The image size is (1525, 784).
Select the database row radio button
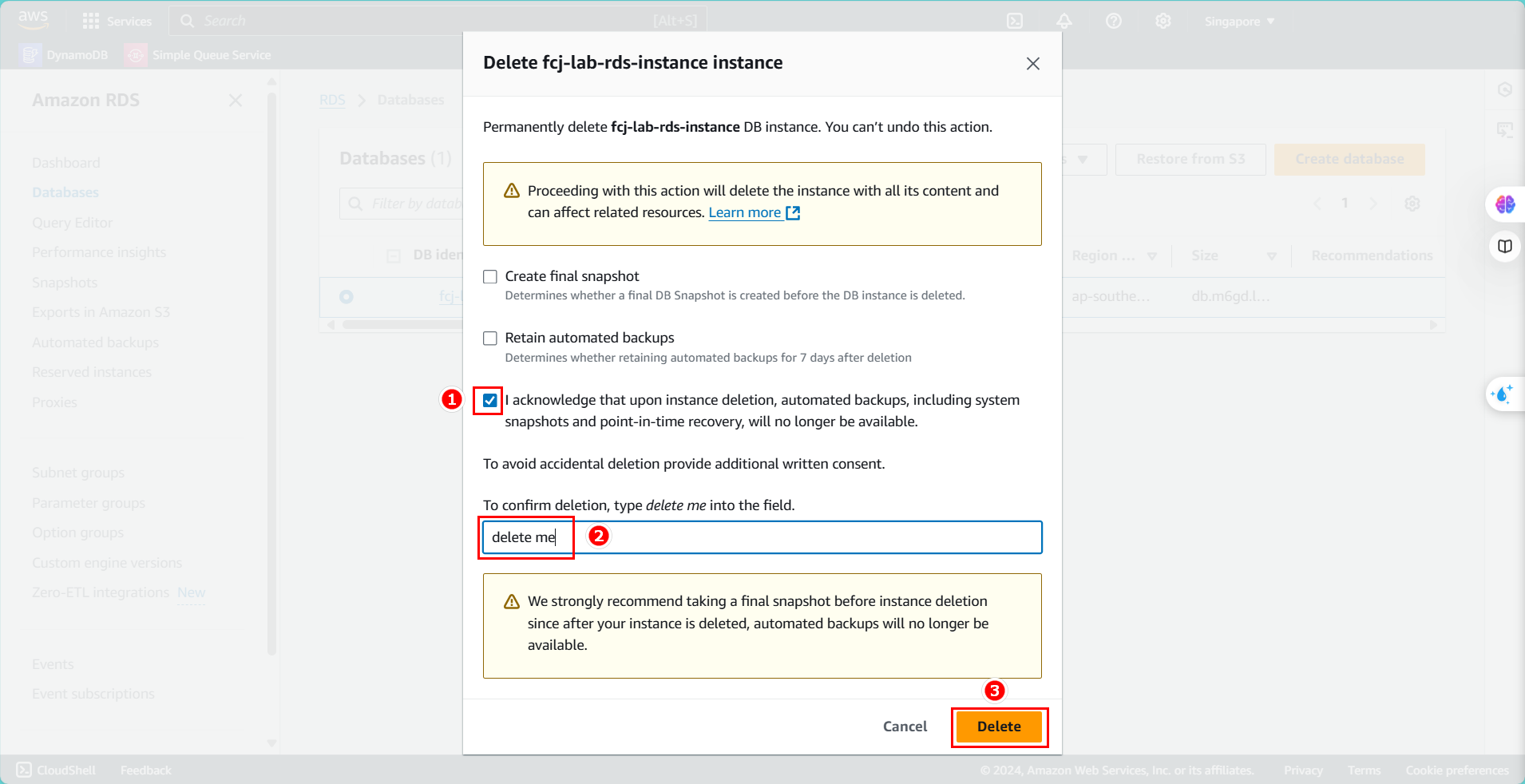347,297
